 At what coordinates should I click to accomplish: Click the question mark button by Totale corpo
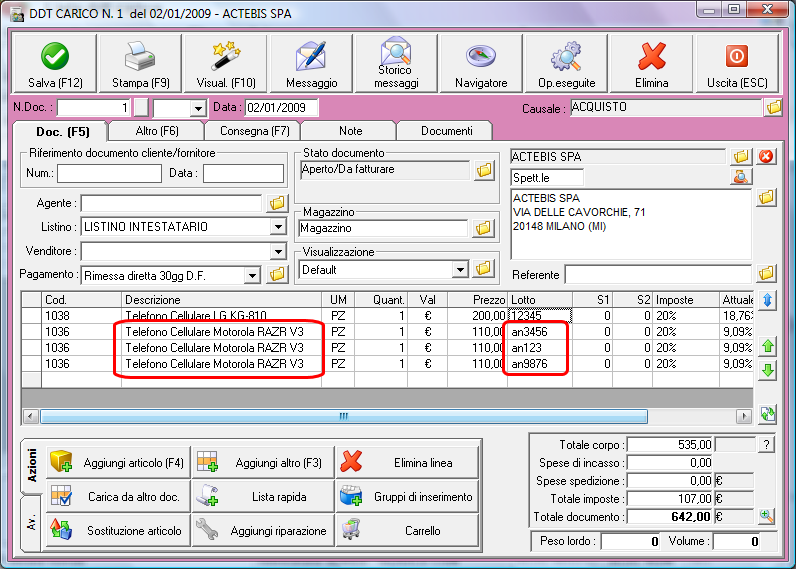coord(767,445)
